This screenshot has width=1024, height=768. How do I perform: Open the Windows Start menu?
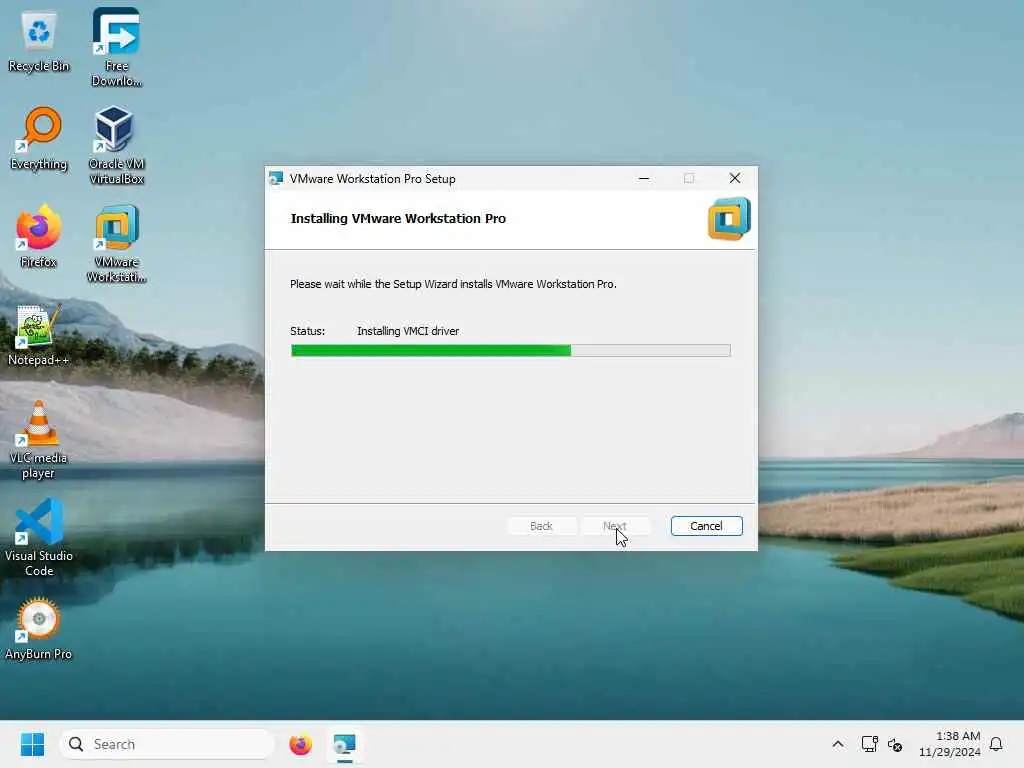pos(32,744)
